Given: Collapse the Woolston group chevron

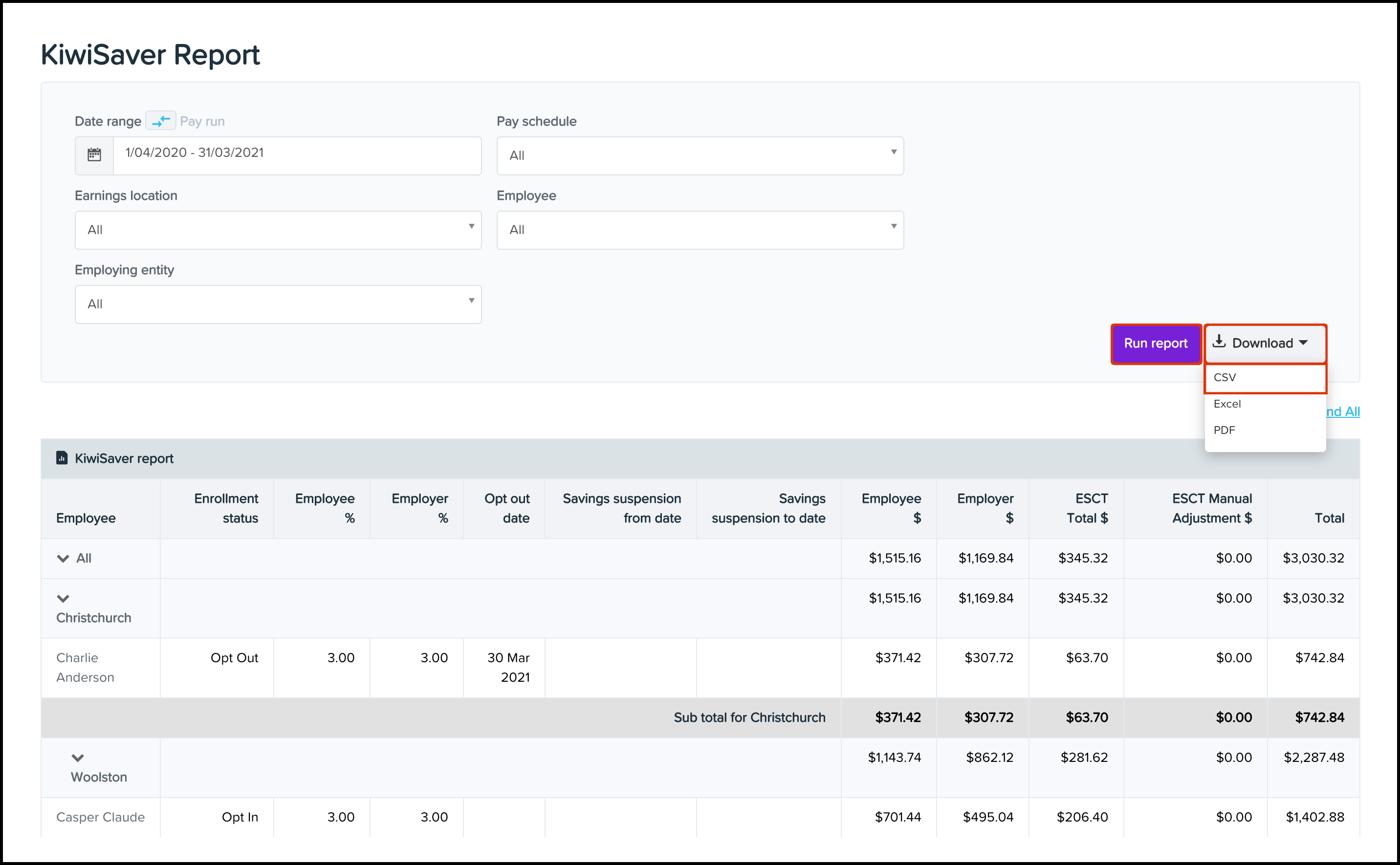Looking at the screenshot, I should (x=78, y=757).
